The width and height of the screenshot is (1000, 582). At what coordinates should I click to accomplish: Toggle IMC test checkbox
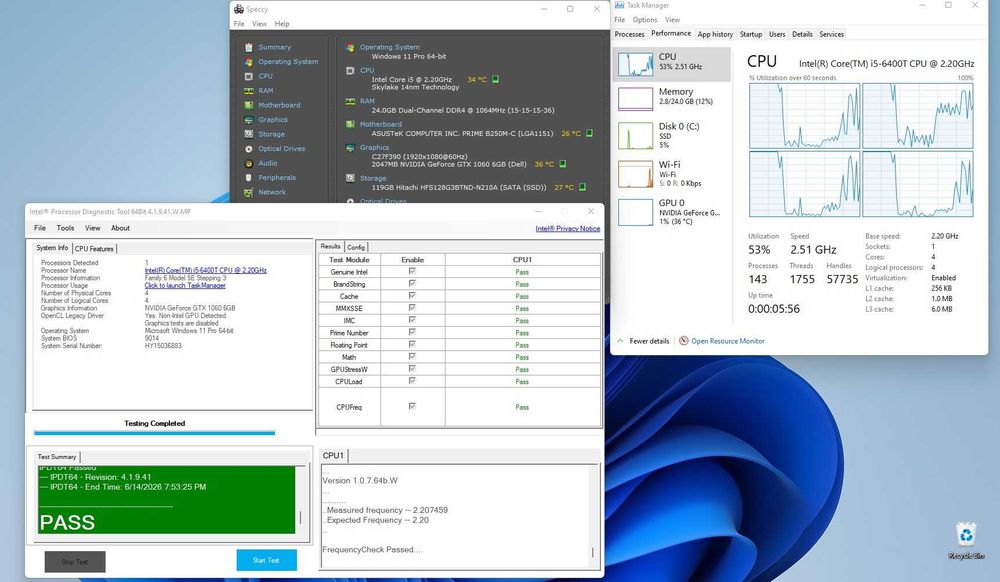point(412,320)
